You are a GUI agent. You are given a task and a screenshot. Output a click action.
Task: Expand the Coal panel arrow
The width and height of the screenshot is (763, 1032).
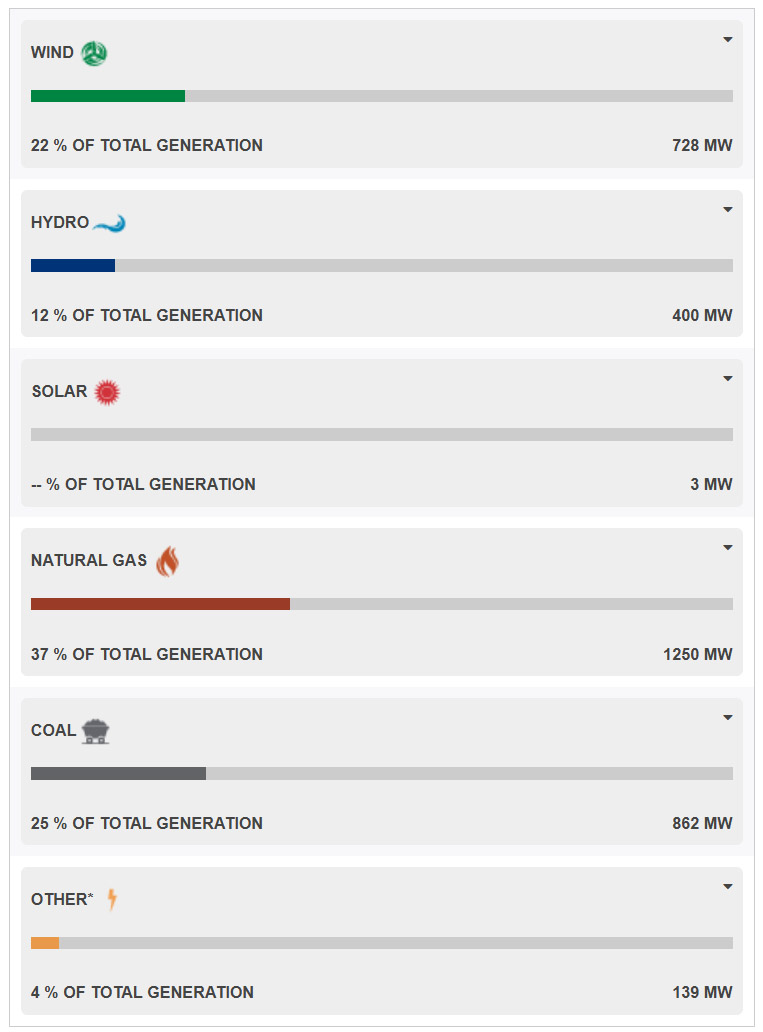pos(727,717)
